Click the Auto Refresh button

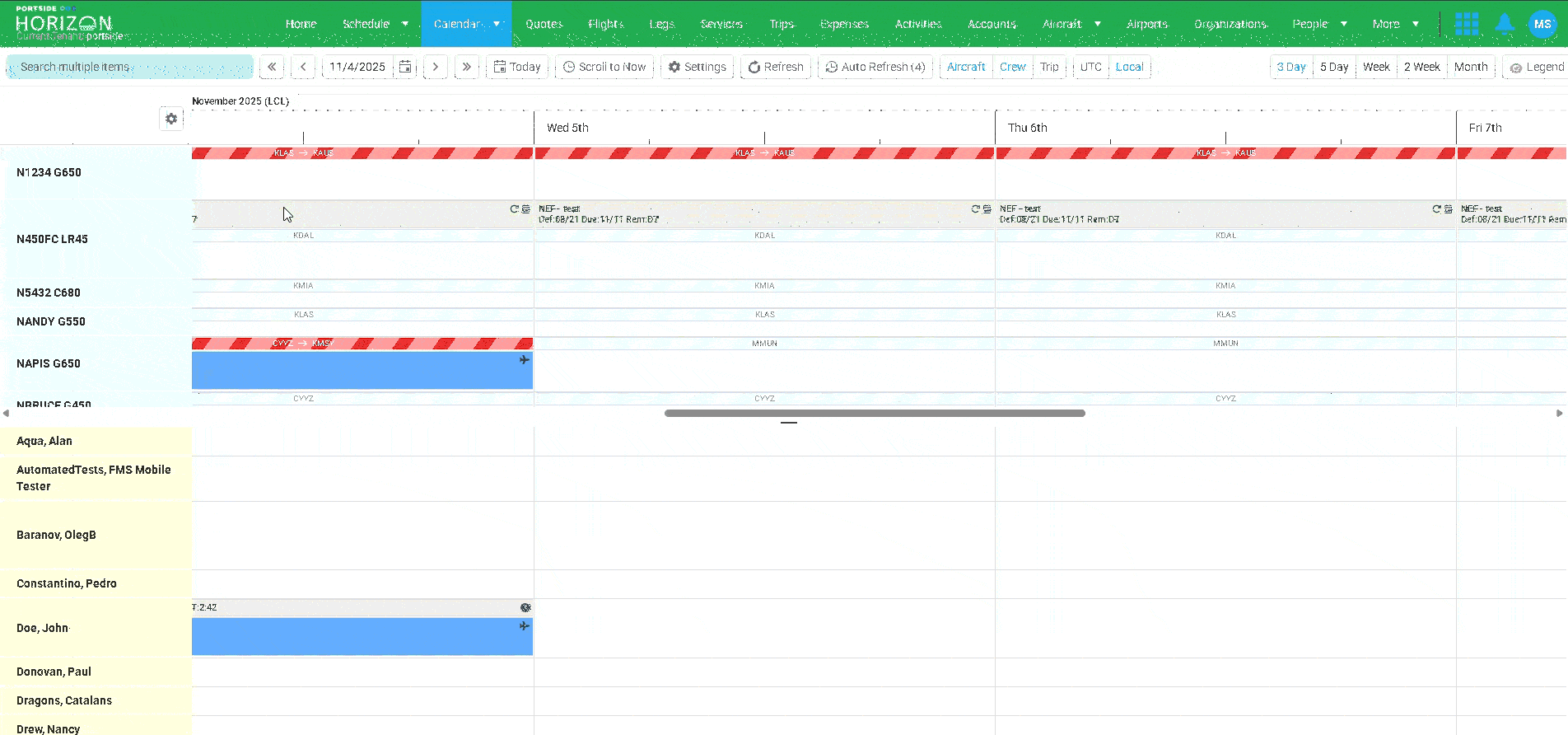click(875, 67)
